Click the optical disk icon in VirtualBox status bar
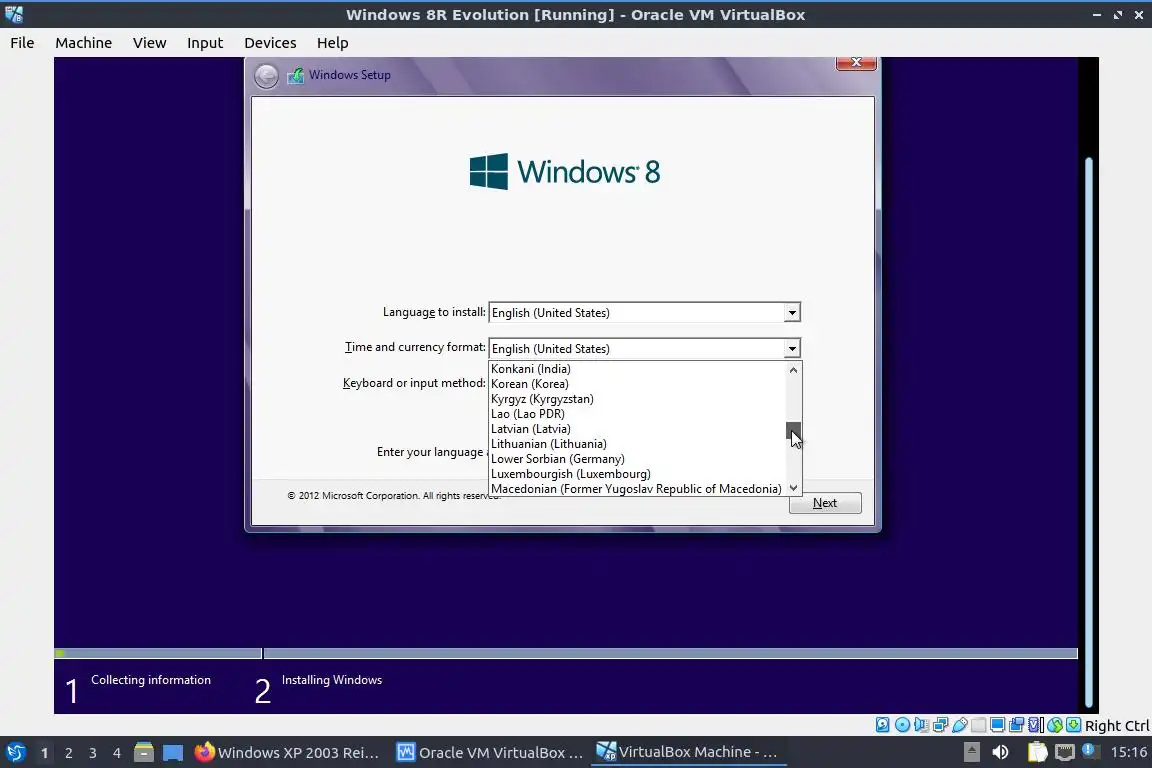Screen dimensions: 1152x768 (x=902, y=725)
